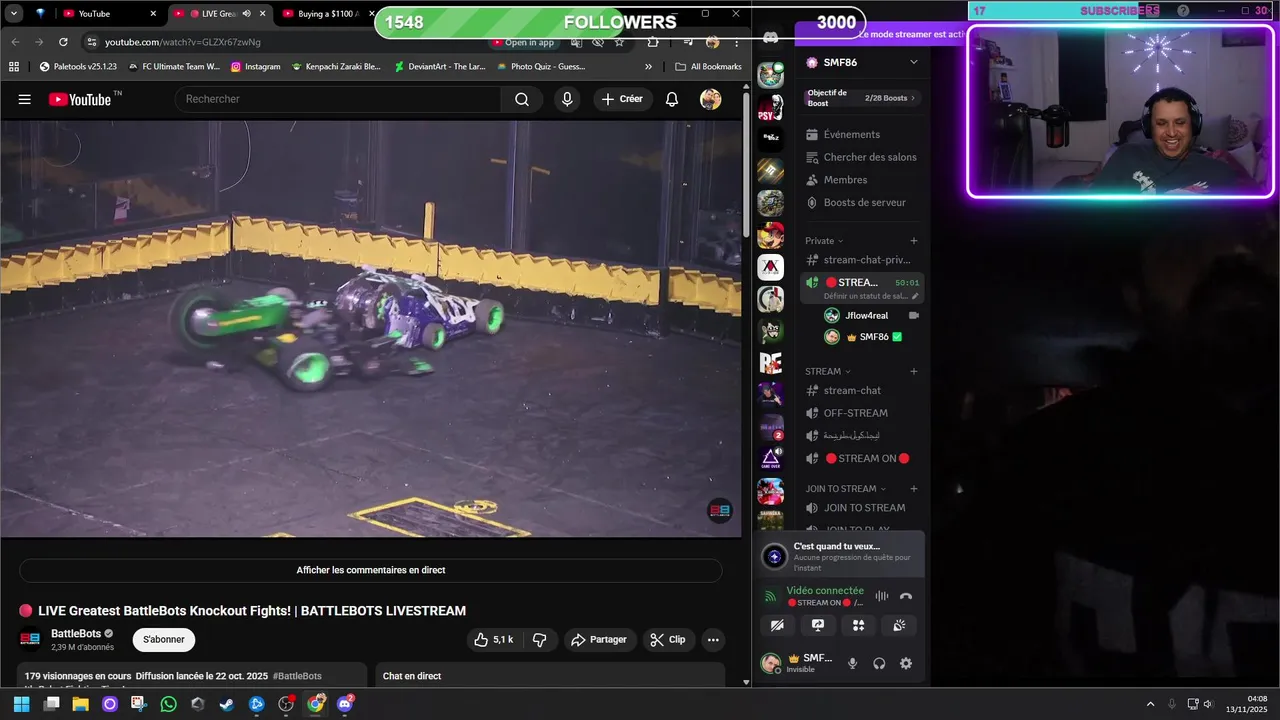Image resolution: width=1280 pixels, height=720 pixels.
Task: Select Jflow4real in voice channel
Action: tap(866, 315)
